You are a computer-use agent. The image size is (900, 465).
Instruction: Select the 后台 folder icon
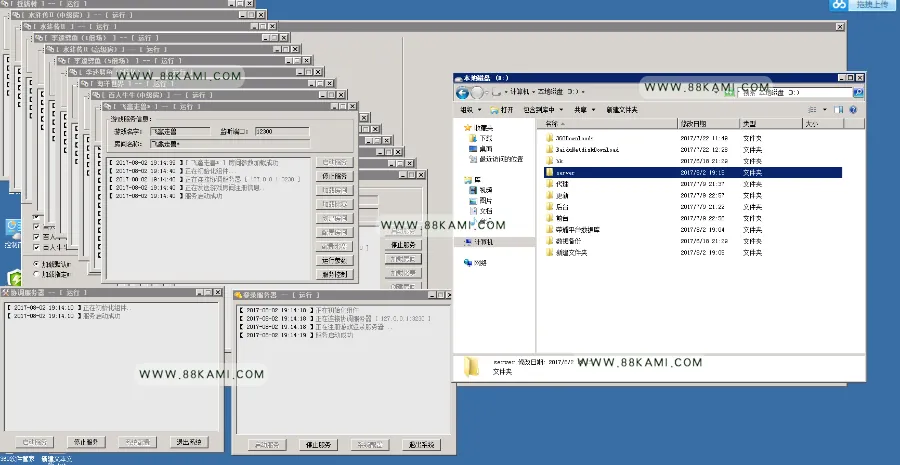[549, 207]
